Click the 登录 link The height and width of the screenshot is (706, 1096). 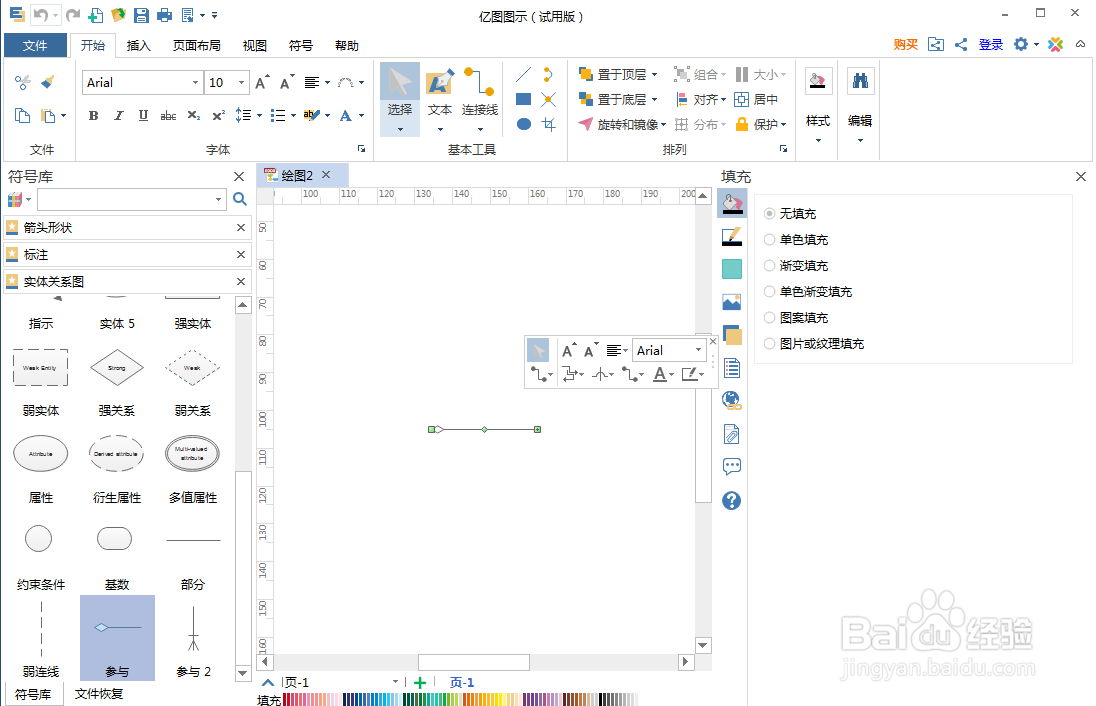[x=990, y=45]
